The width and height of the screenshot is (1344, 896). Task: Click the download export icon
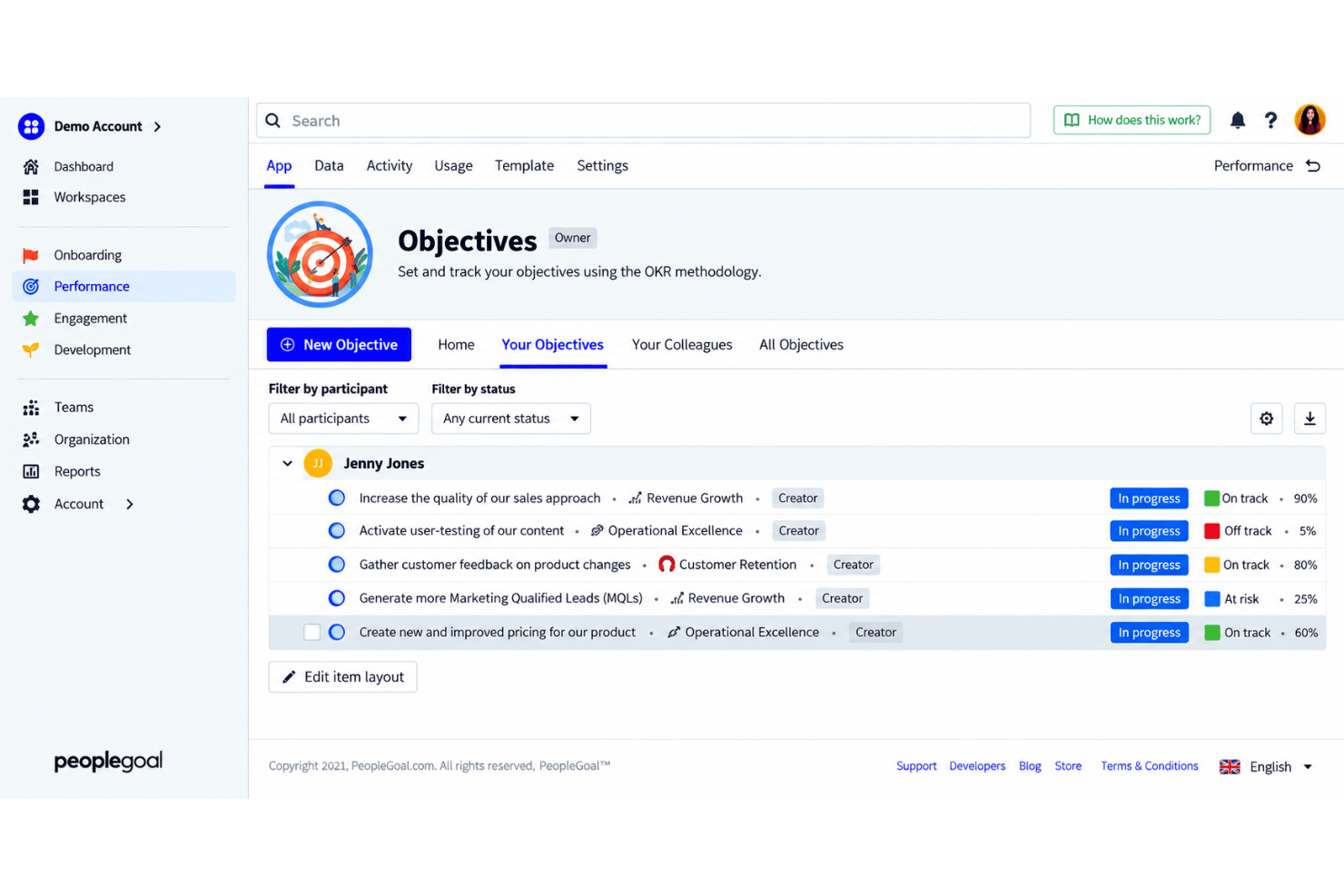pyautogui.click(x=1309, y=418)
